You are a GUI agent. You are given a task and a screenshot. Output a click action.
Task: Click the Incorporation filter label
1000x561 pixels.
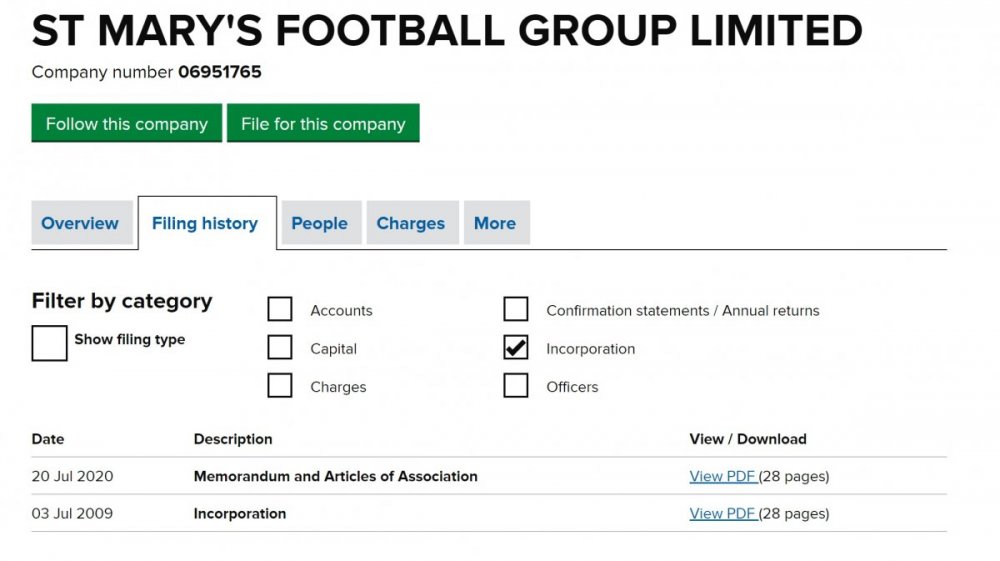tap(590, 349)
